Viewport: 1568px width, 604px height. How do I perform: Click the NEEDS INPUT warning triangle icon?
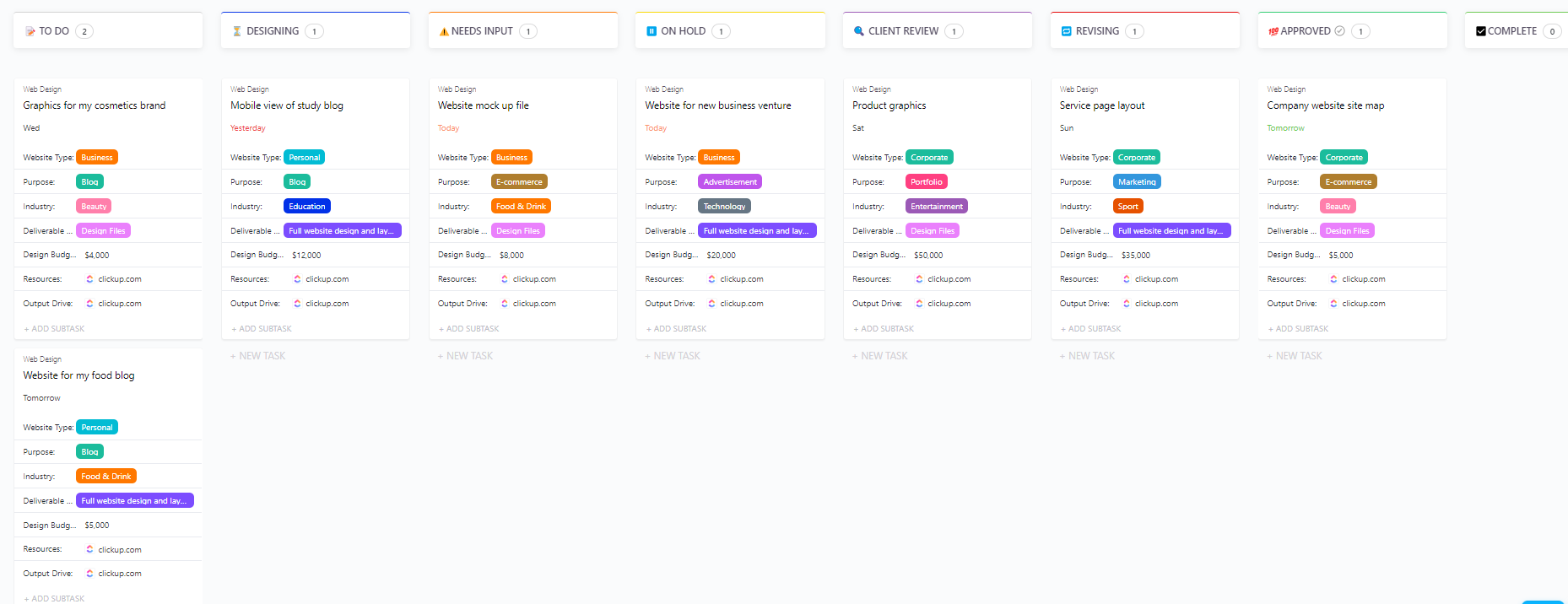coord(444,31)
